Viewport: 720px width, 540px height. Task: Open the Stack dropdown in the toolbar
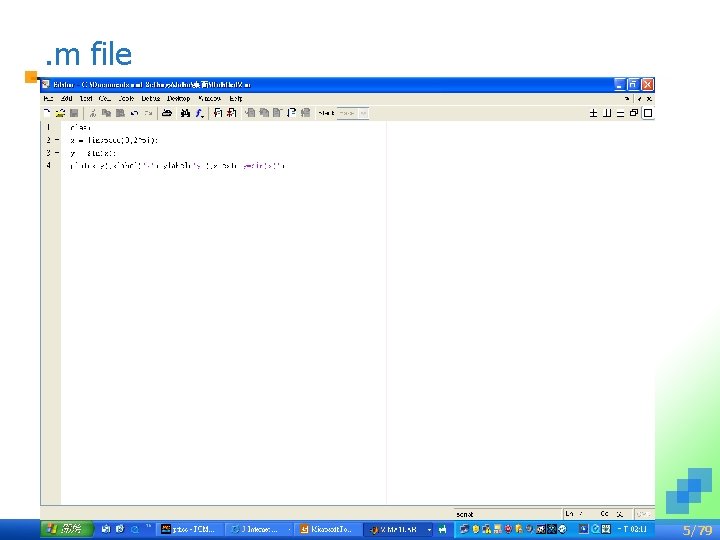353,113
